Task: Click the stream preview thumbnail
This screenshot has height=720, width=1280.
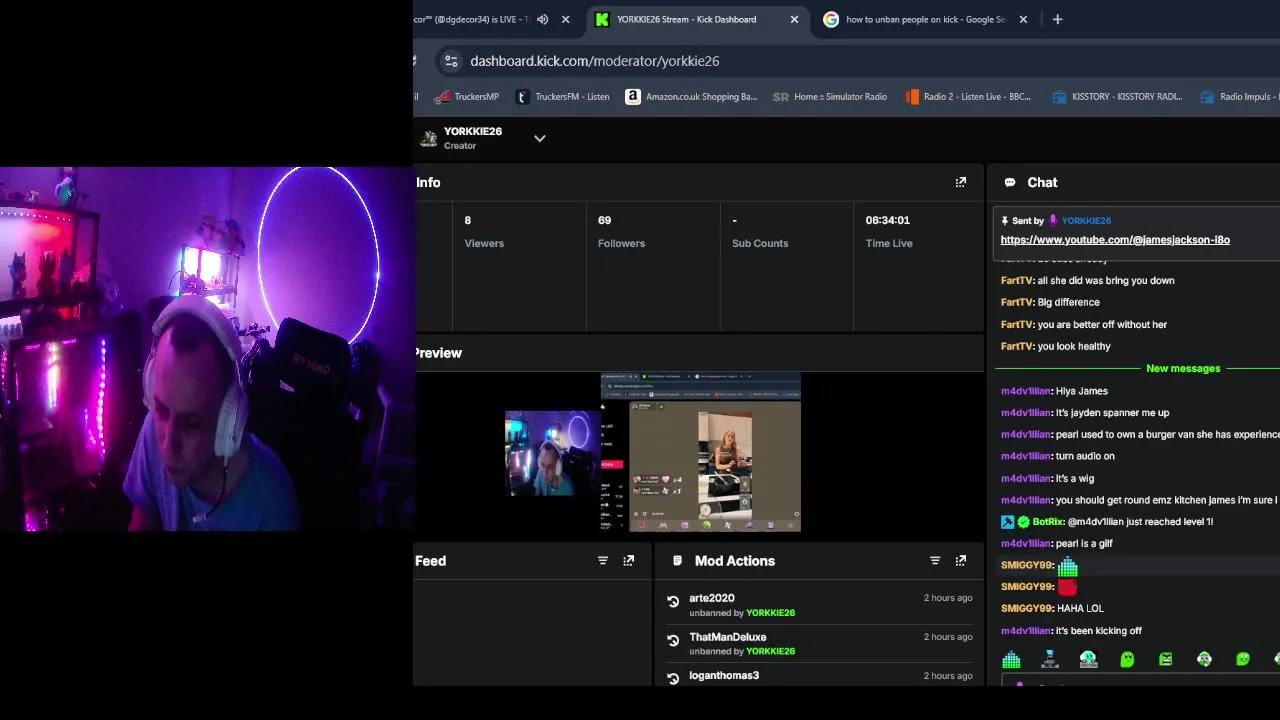Action: (x=652, y=453)
